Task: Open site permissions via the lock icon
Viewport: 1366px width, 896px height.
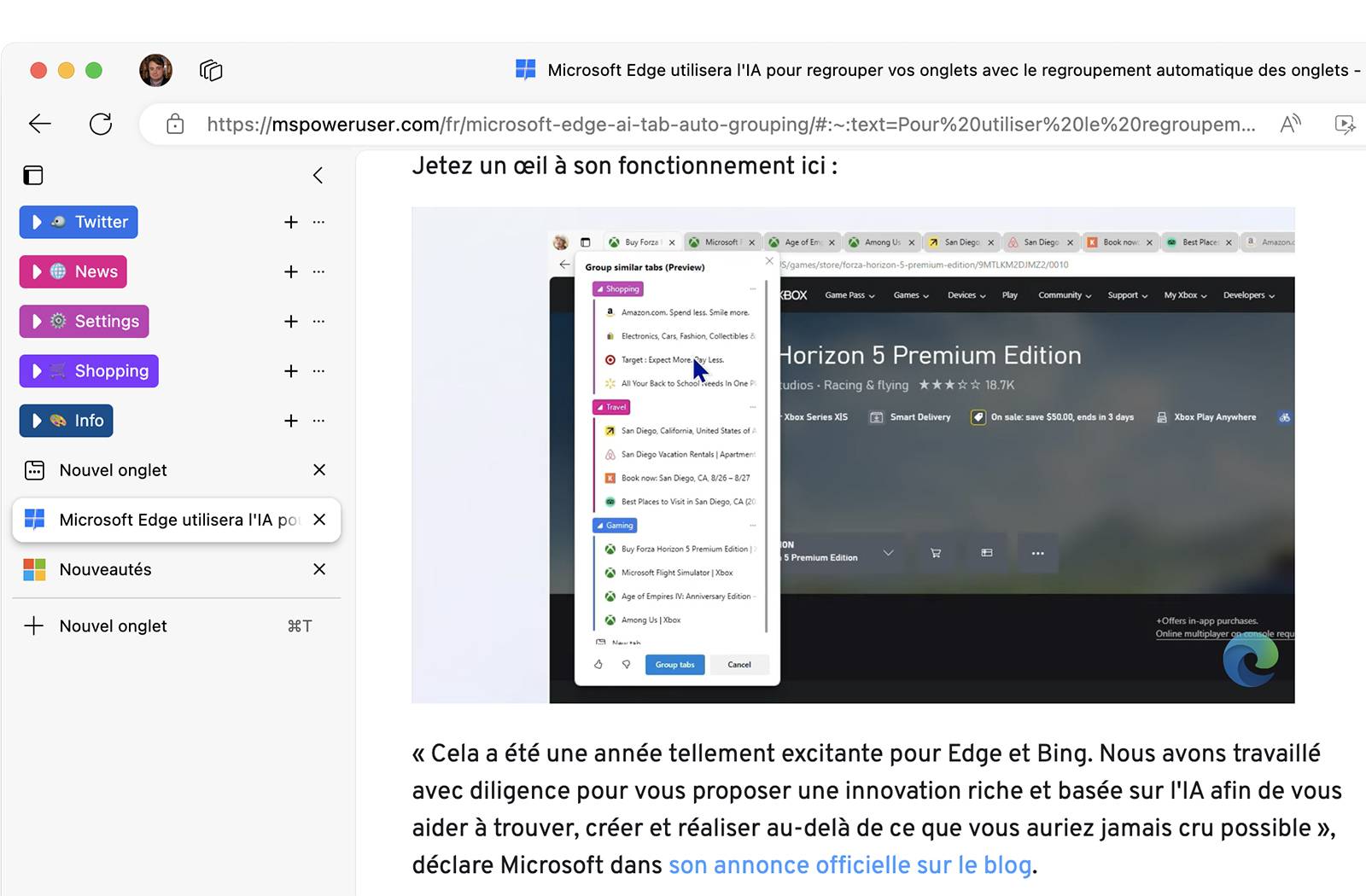Action: (174, 124)
